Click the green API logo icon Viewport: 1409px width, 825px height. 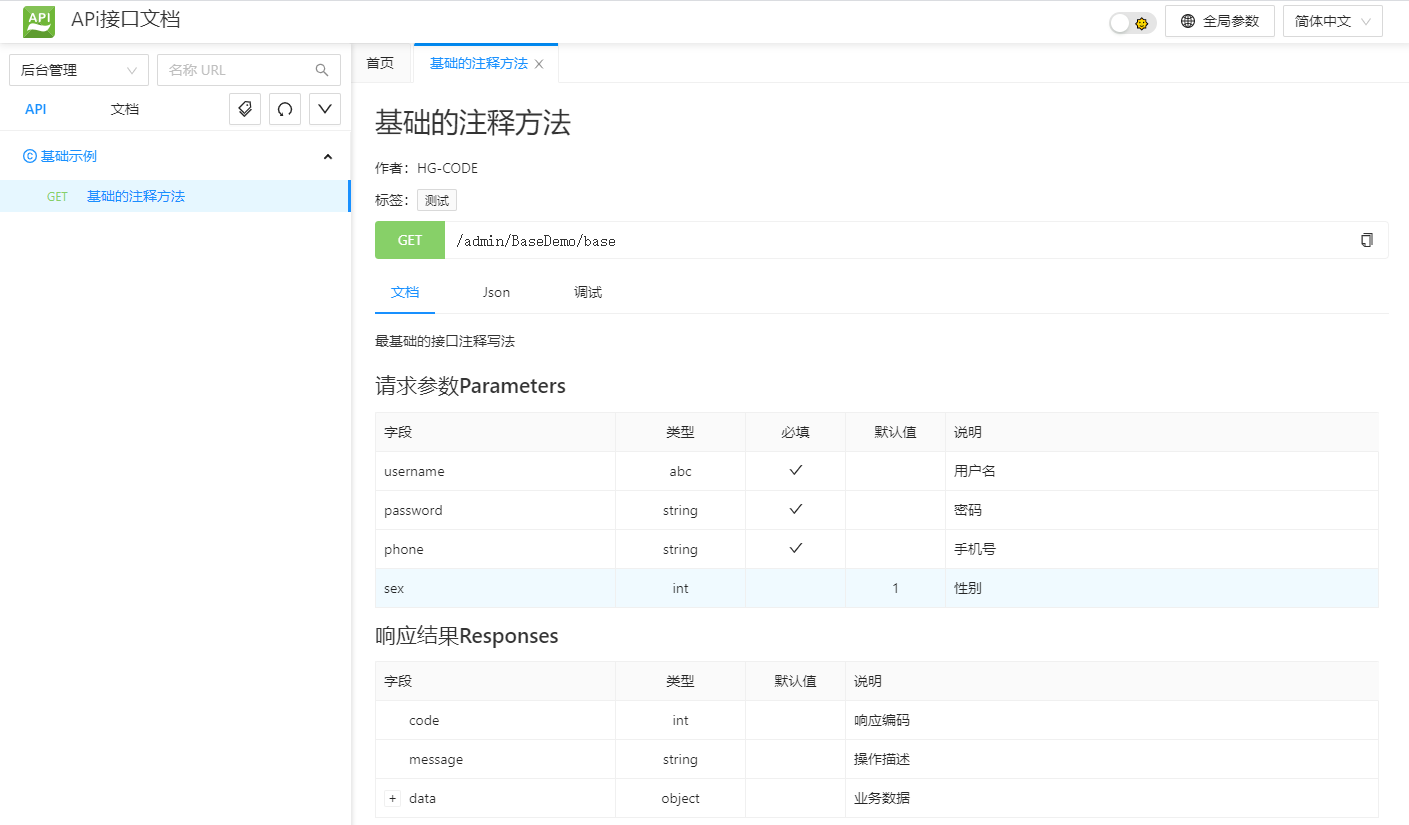39,21
